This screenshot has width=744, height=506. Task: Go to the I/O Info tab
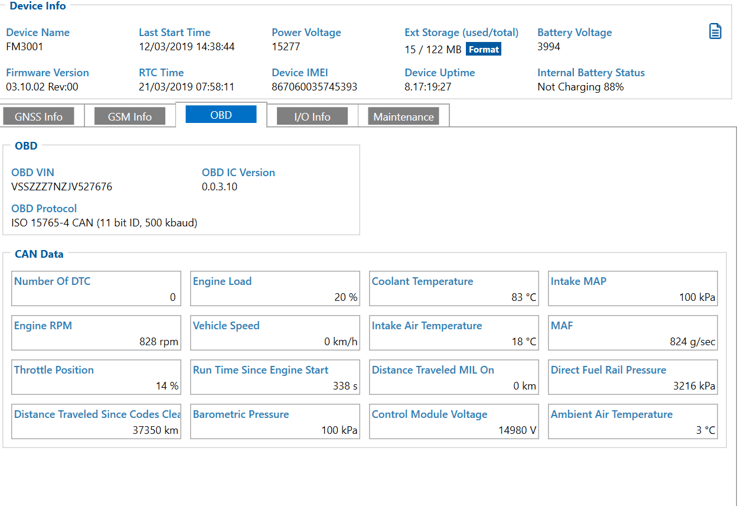tap(312, 116)
